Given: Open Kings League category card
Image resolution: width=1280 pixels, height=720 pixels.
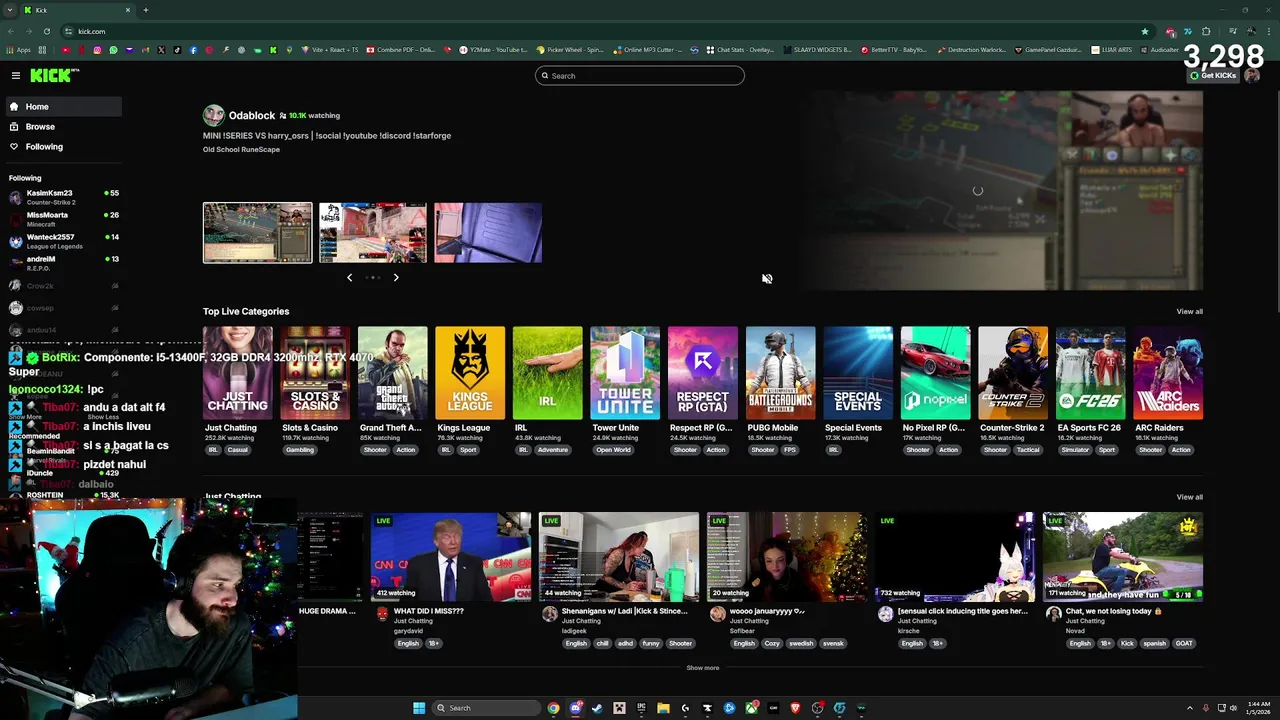Looking at the screenshot, I should 470,373.
